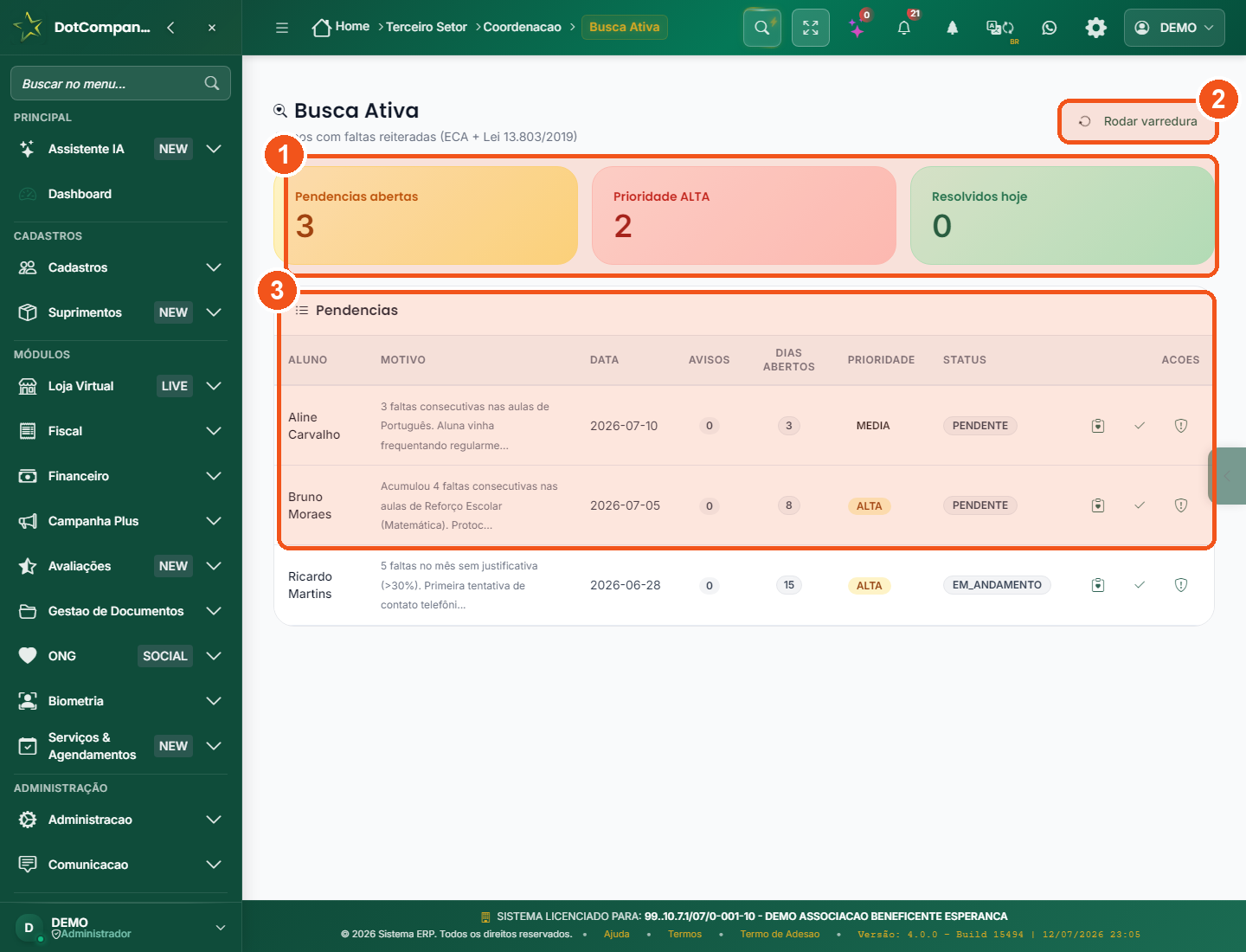Expand the Avaliações menu chevron
The width and height of the screenshot is (1246, 952).
coord(214,566)
